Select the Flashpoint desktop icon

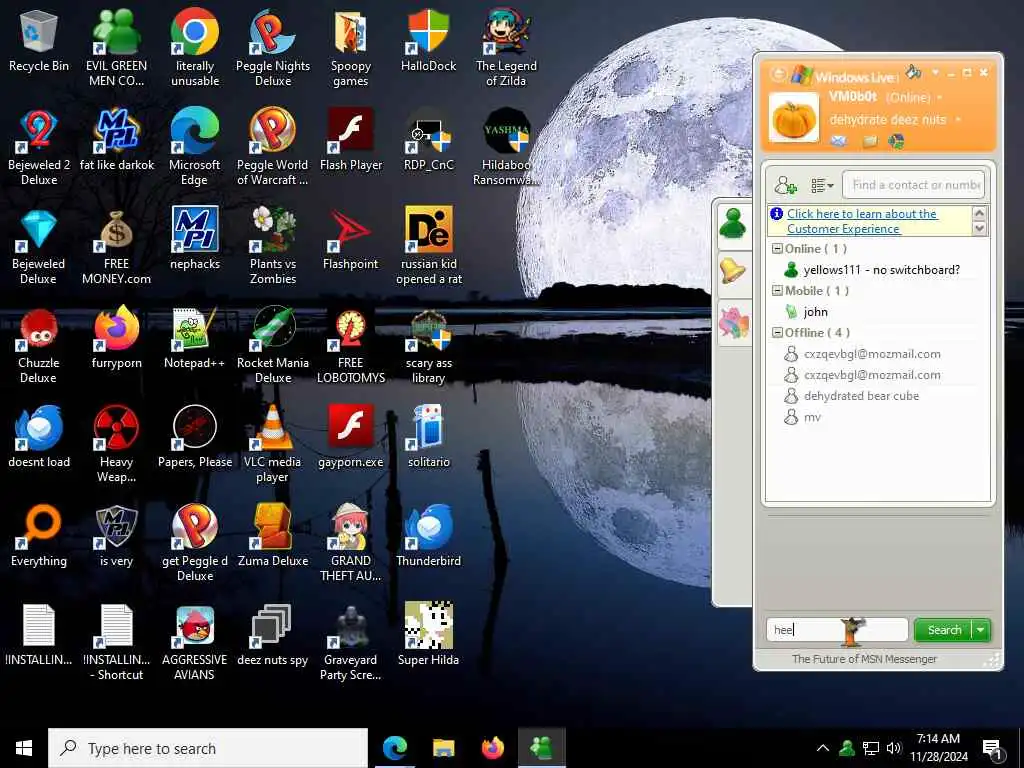click(351, 239)
